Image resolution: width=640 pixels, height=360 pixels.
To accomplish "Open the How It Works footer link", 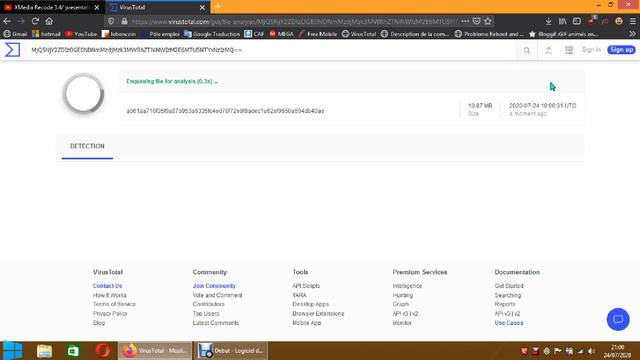I will coord(110,295).
